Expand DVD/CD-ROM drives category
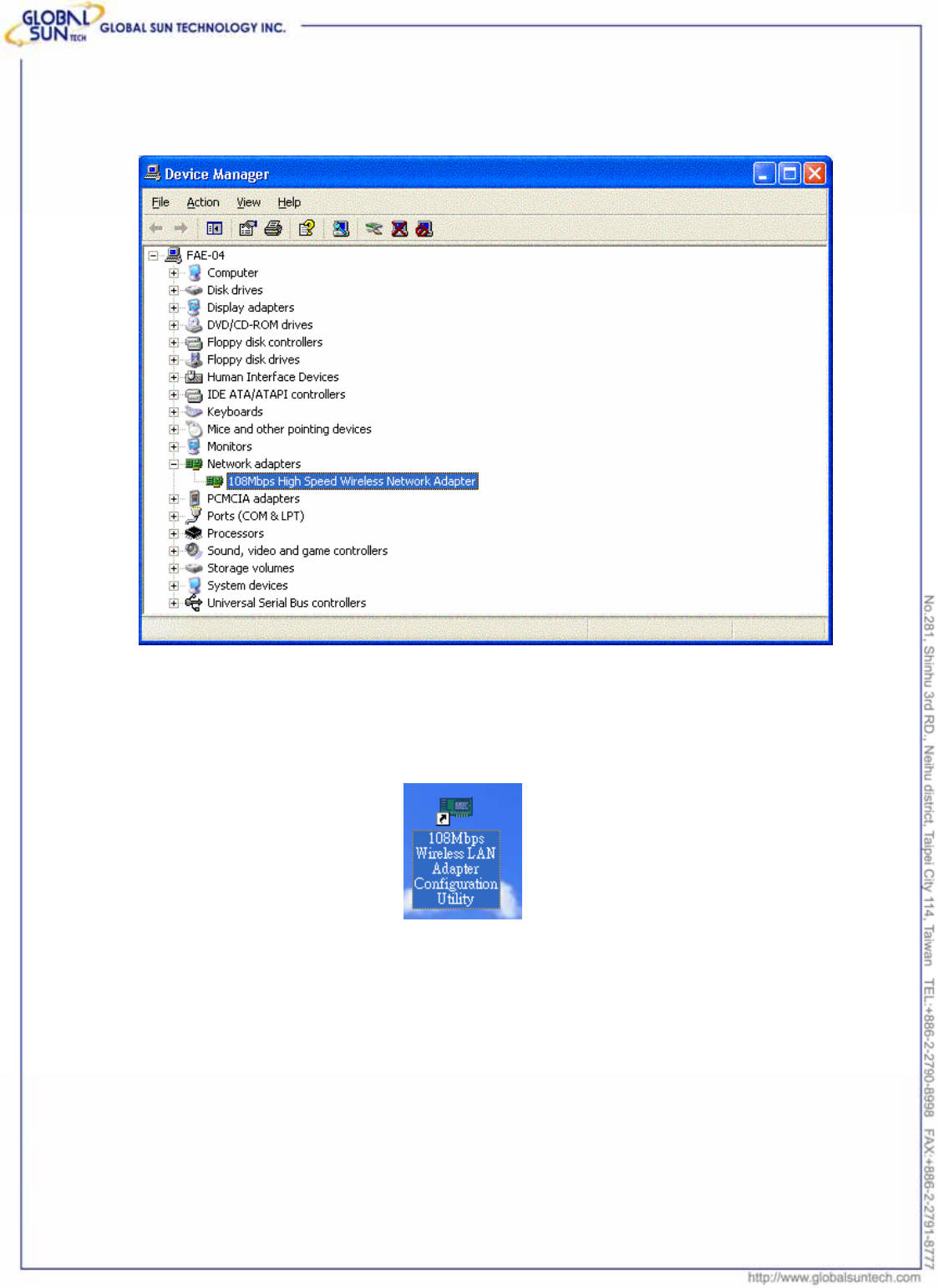 [174, 325]
